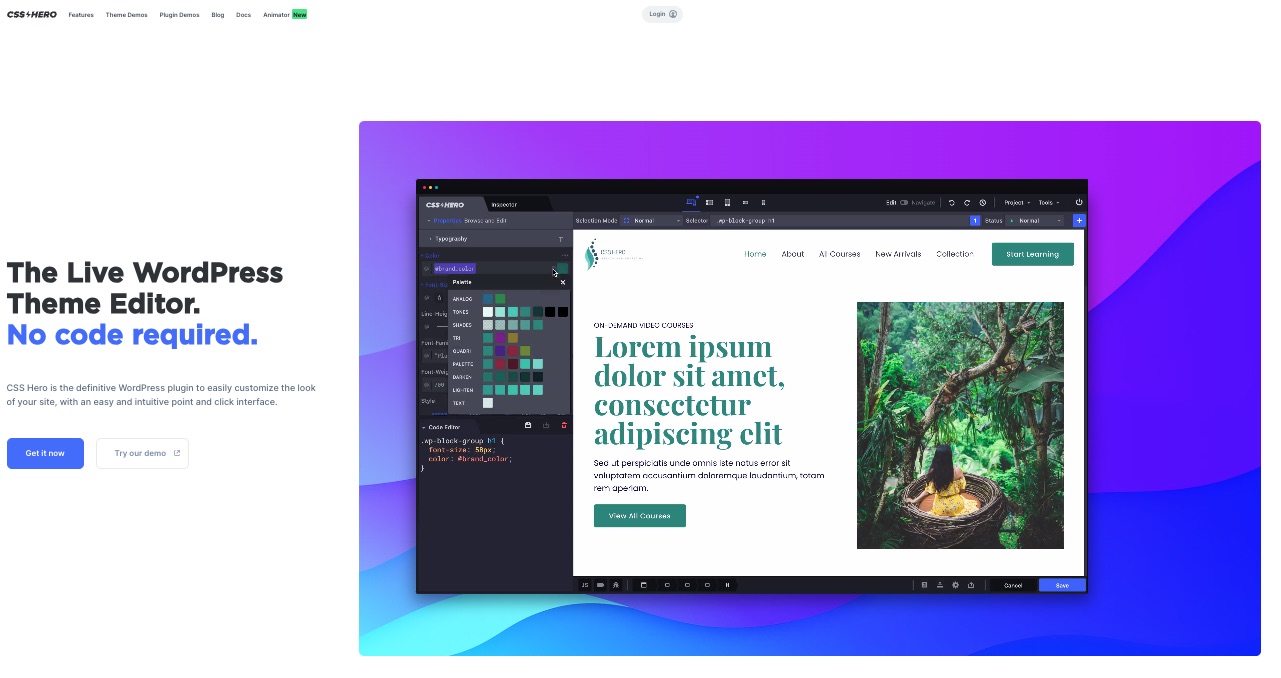Select the tablet landscape viewport icon

pyautogui.click(x=710, y=203)
